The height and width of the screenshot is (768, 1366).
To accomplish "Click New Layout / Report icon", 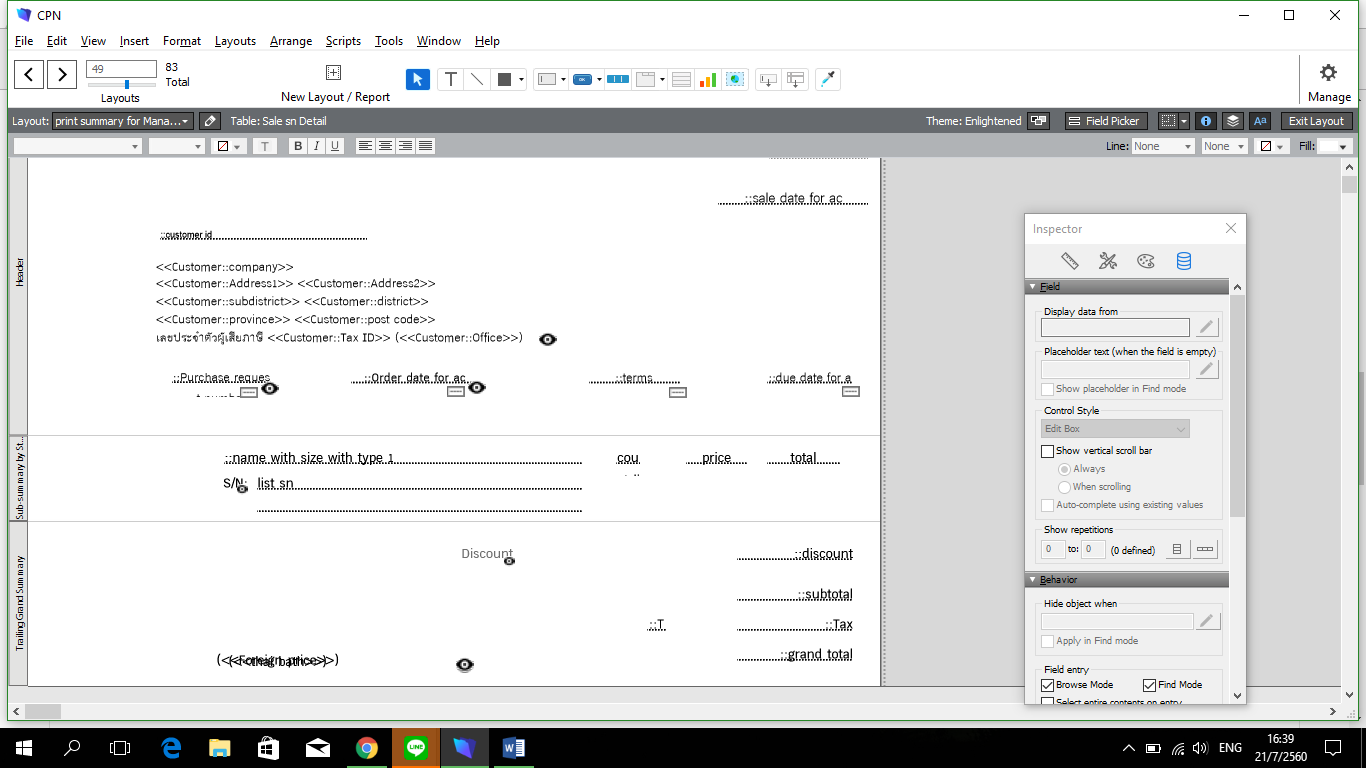I will click(x=334, y=72).
